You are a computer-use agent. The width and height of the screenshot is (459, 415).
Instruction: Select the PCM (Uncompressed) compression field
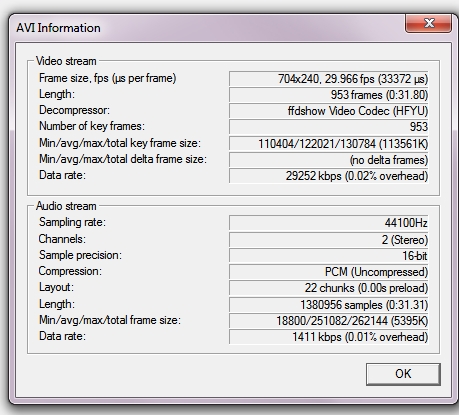pyautogui.click(x=329, y=272)
